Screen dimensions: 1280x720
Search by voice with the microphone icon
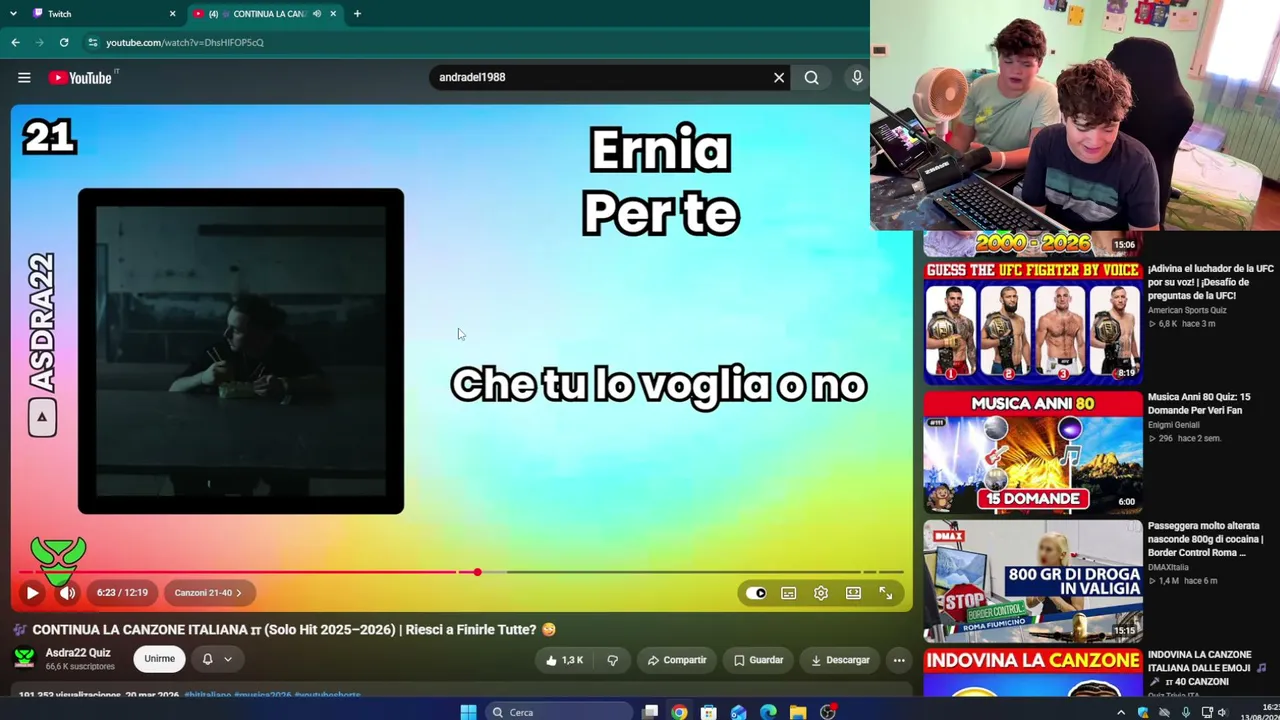click(857, 77)
